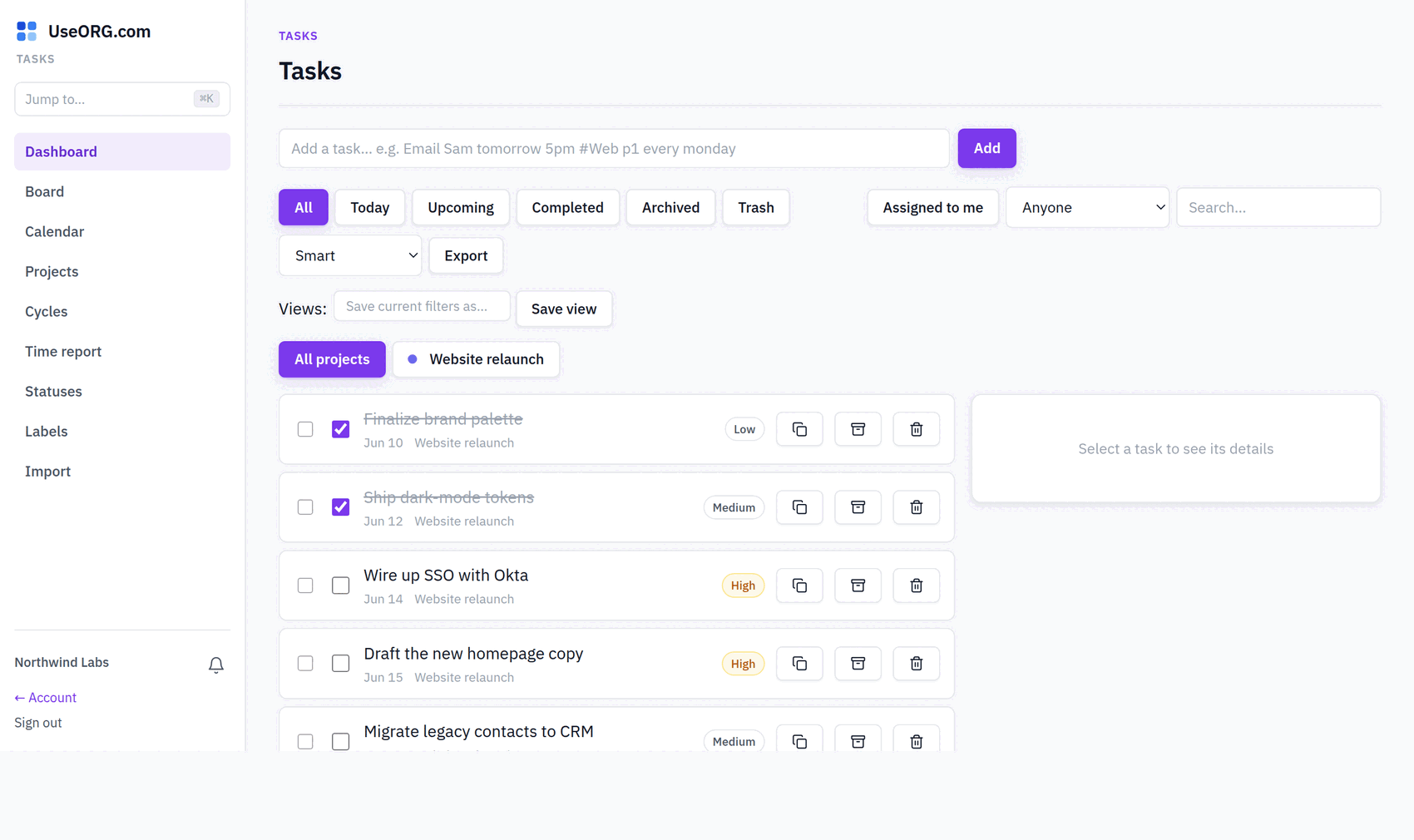Focus the Add a task input field

(x=614, y=148)
